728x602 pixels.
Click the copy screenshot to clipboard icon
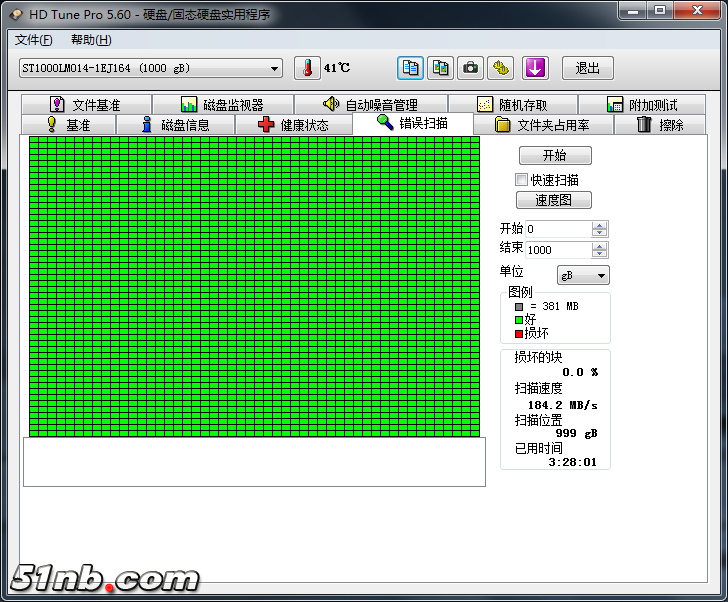(x=440, y=68)
